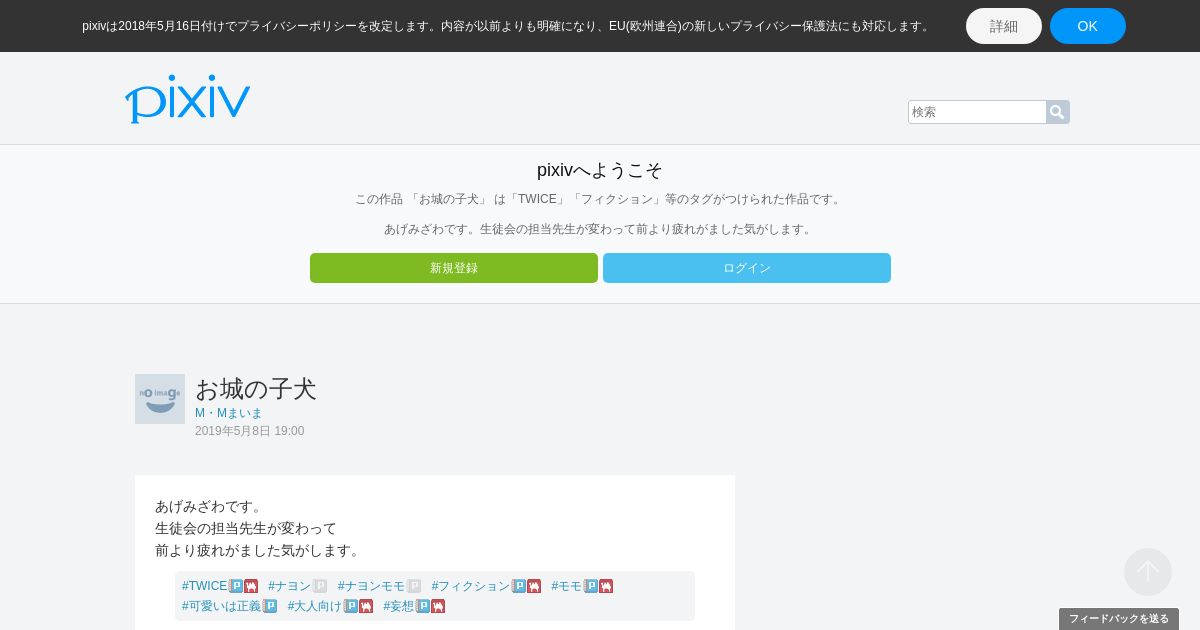1200x630 pixels.
Task: Click the pixivへようこそ heading
Action: tap(600, 170)
